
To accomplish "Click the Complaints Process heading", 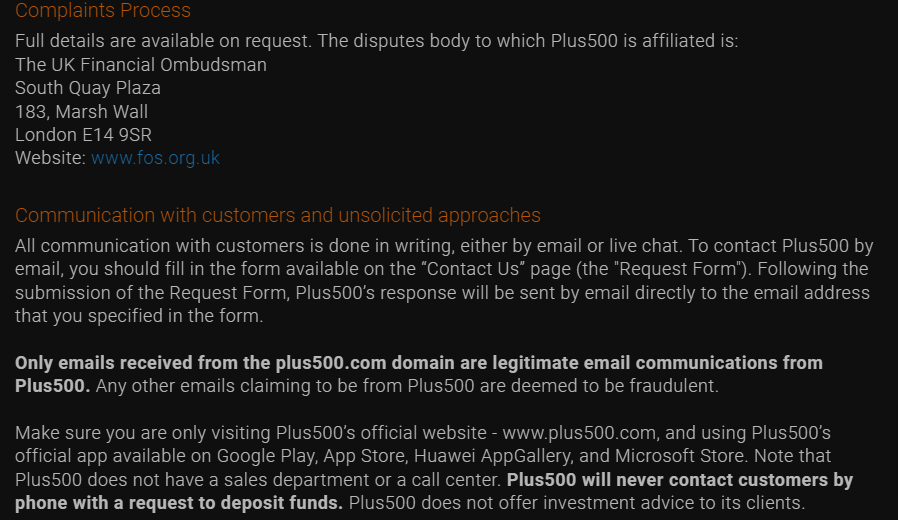I will pos(103,10).
